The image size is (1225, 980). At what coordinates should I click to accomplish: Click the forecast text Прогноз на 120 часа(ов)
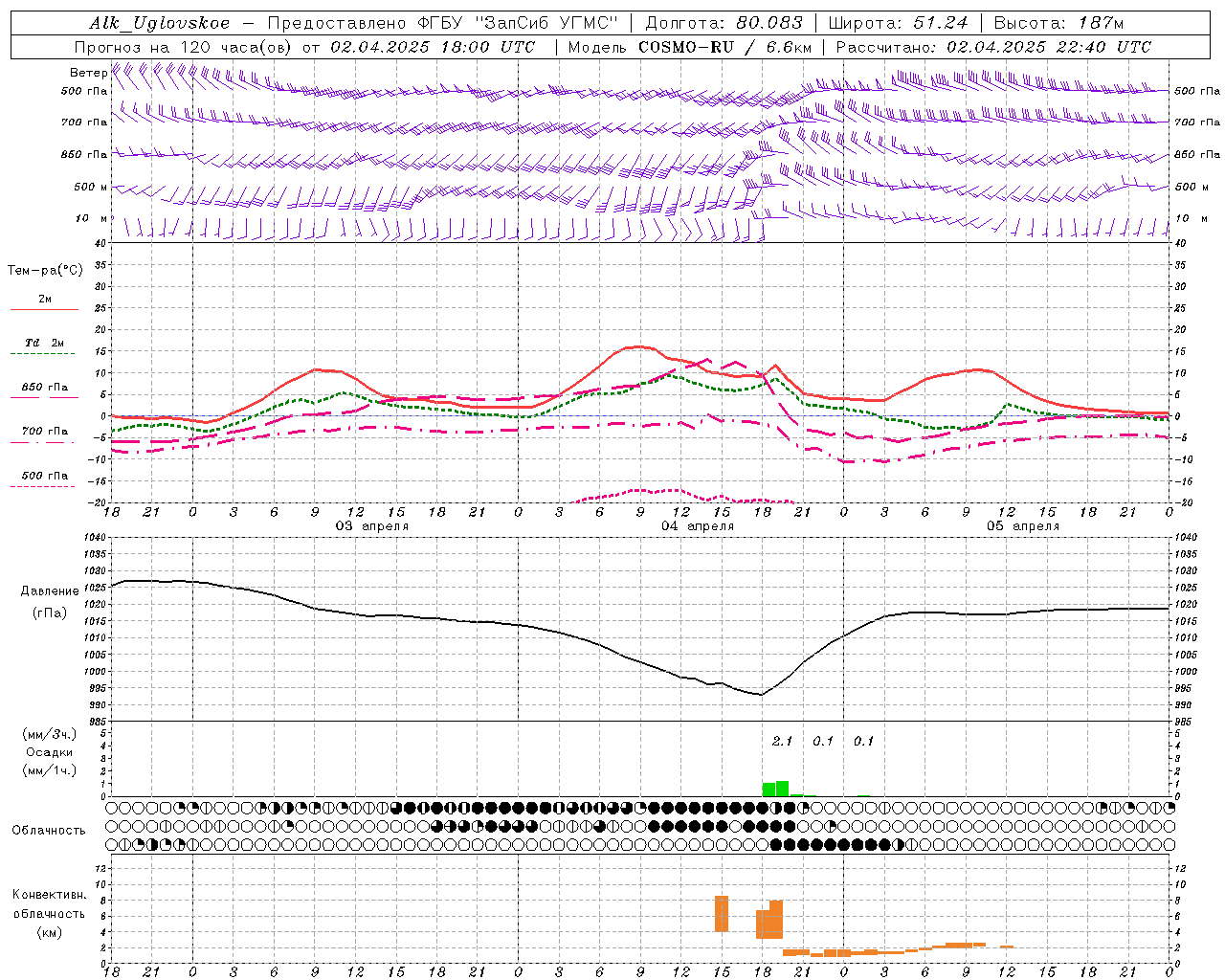184,47
